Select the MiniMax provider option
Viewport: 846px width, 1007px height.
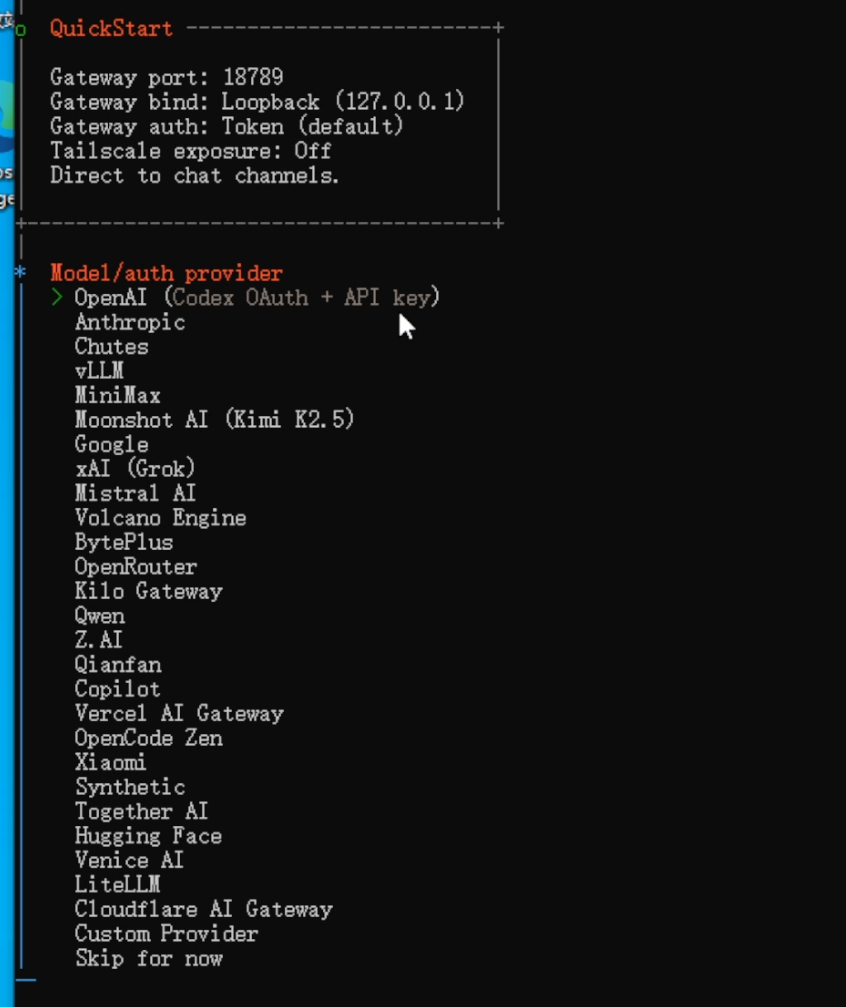[x=117, y=396]
